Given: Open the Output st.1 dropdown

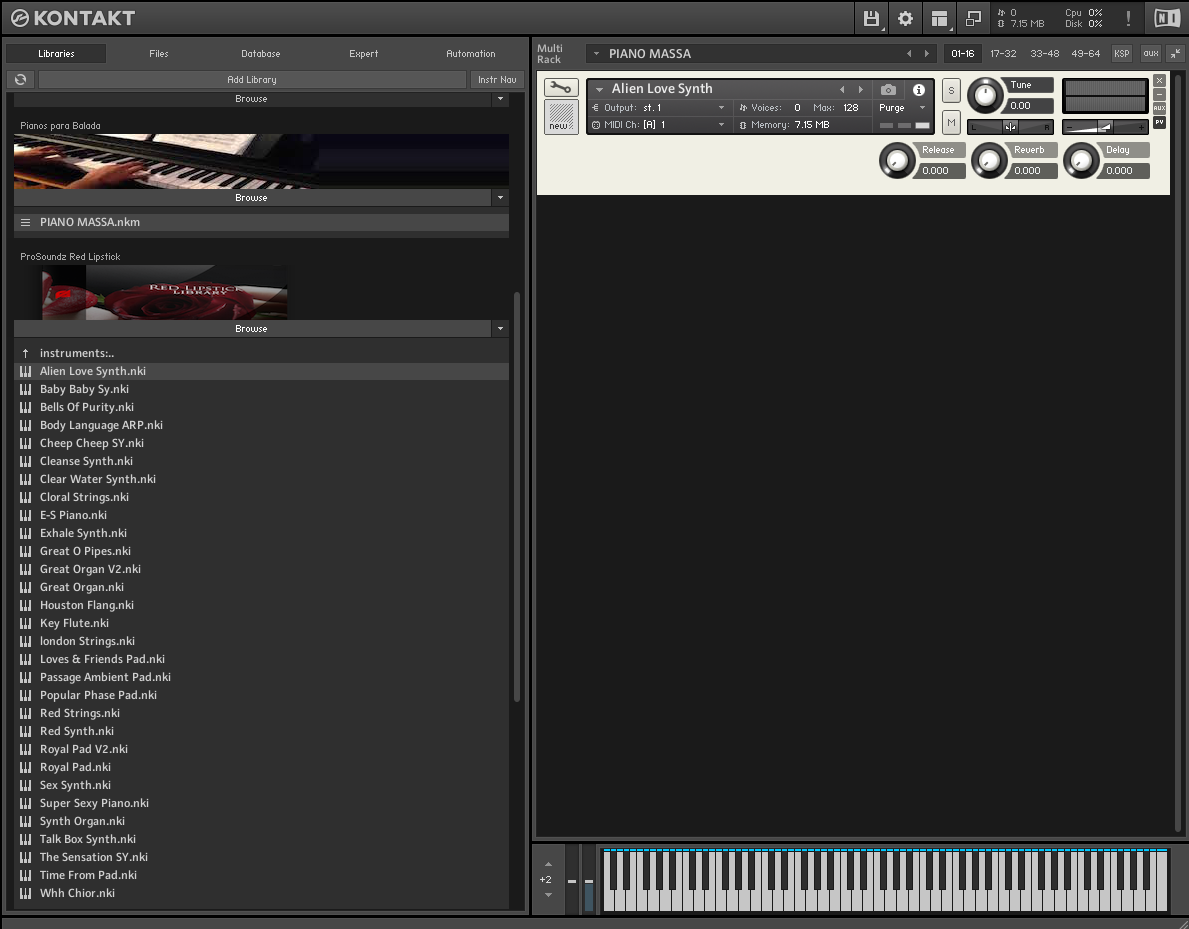Looking at the screenshot, I should 721,108.
